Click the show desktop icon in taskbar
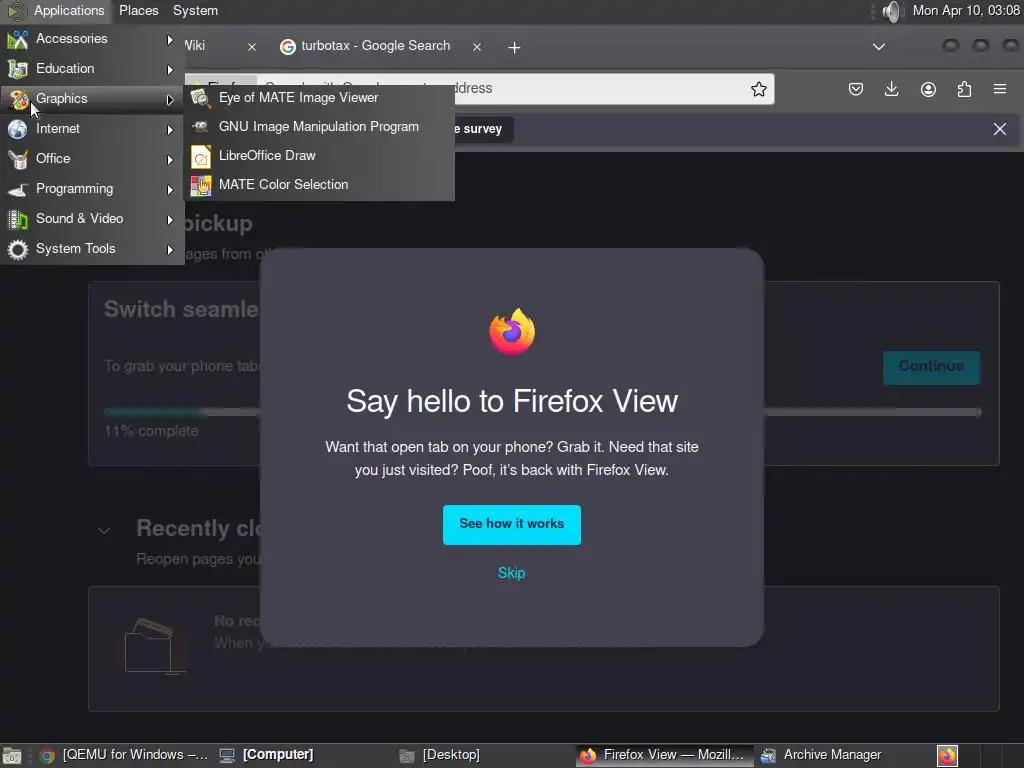Viewport: 1024px width, 768px height. pyautogui.click(x=12, y=756)
